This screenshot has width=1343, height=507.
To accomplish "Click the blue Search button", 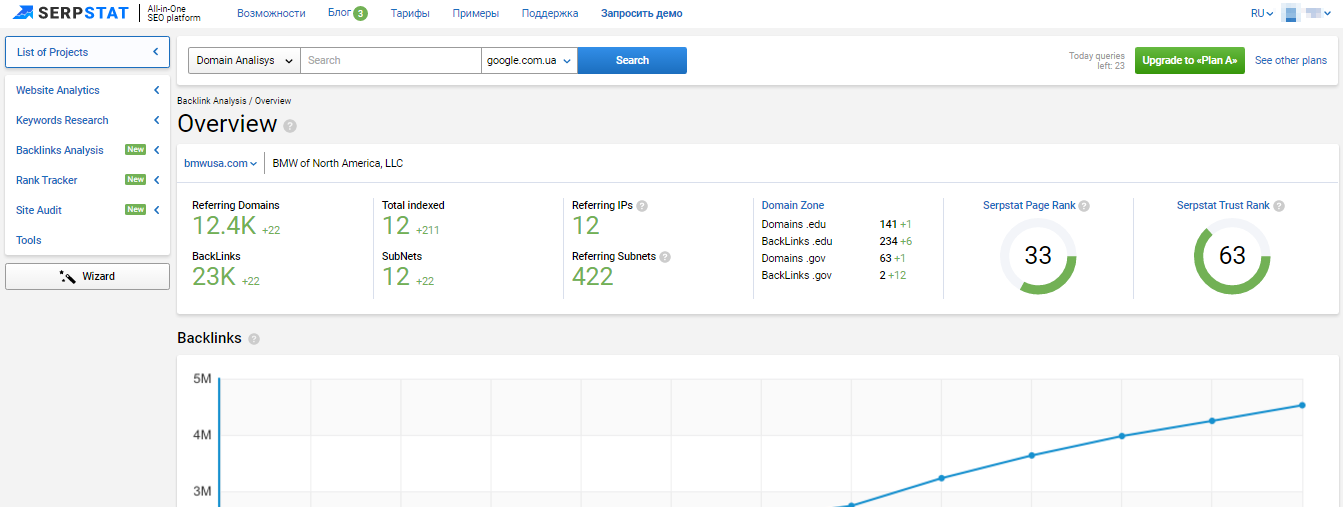I will tap(632, 60).
